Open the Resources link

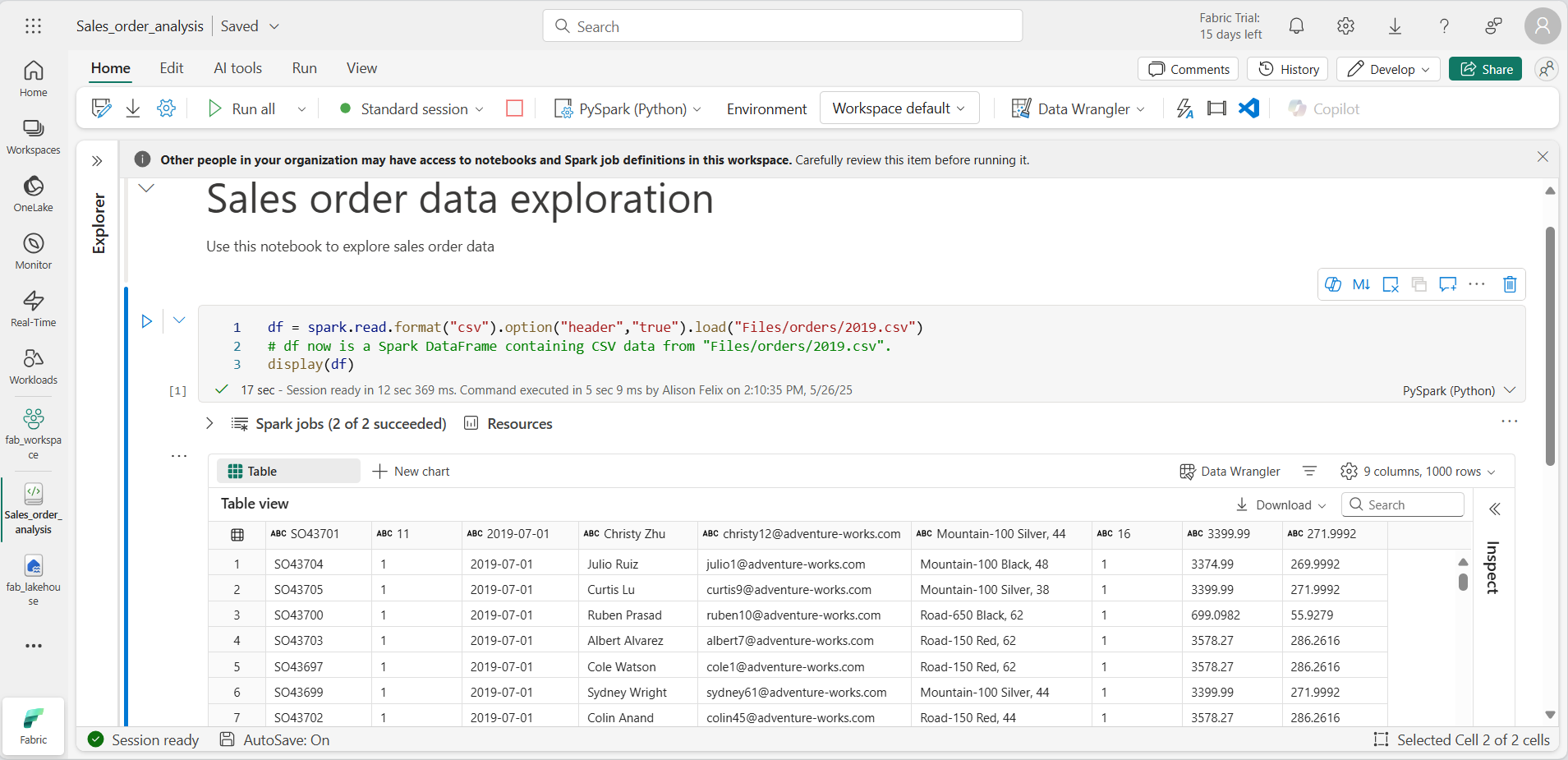[x=508, y=423]
